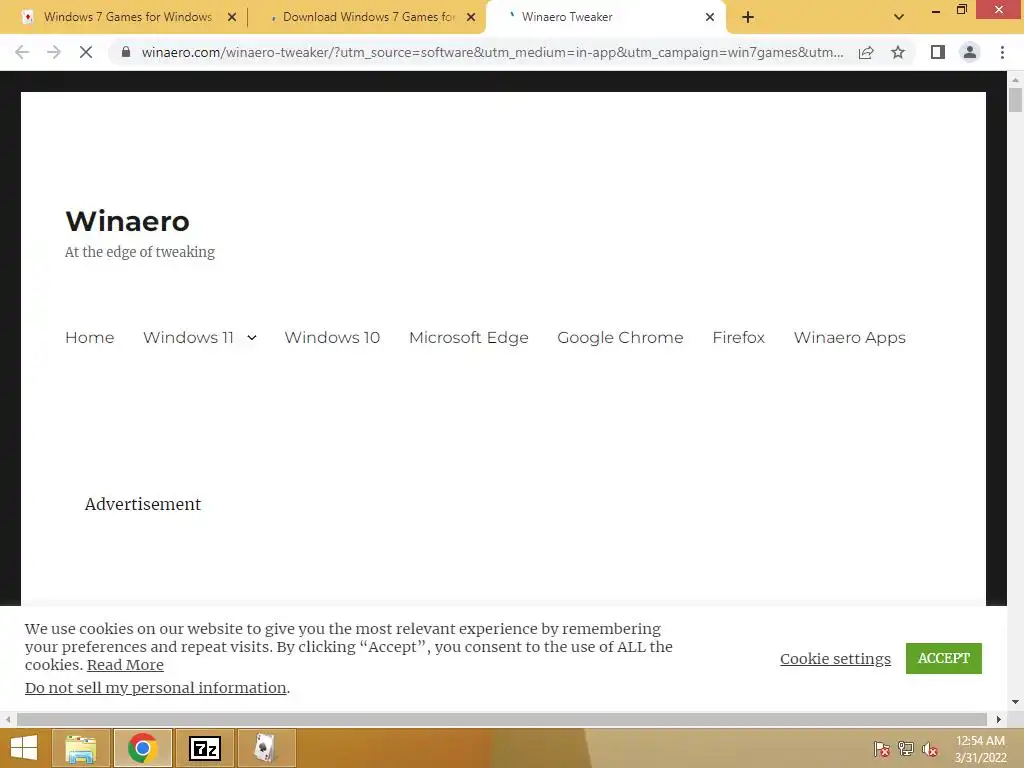This screenshot has height=768, width=1024.
Task: Open the network tray icon
Action: [x=905, y=749]
